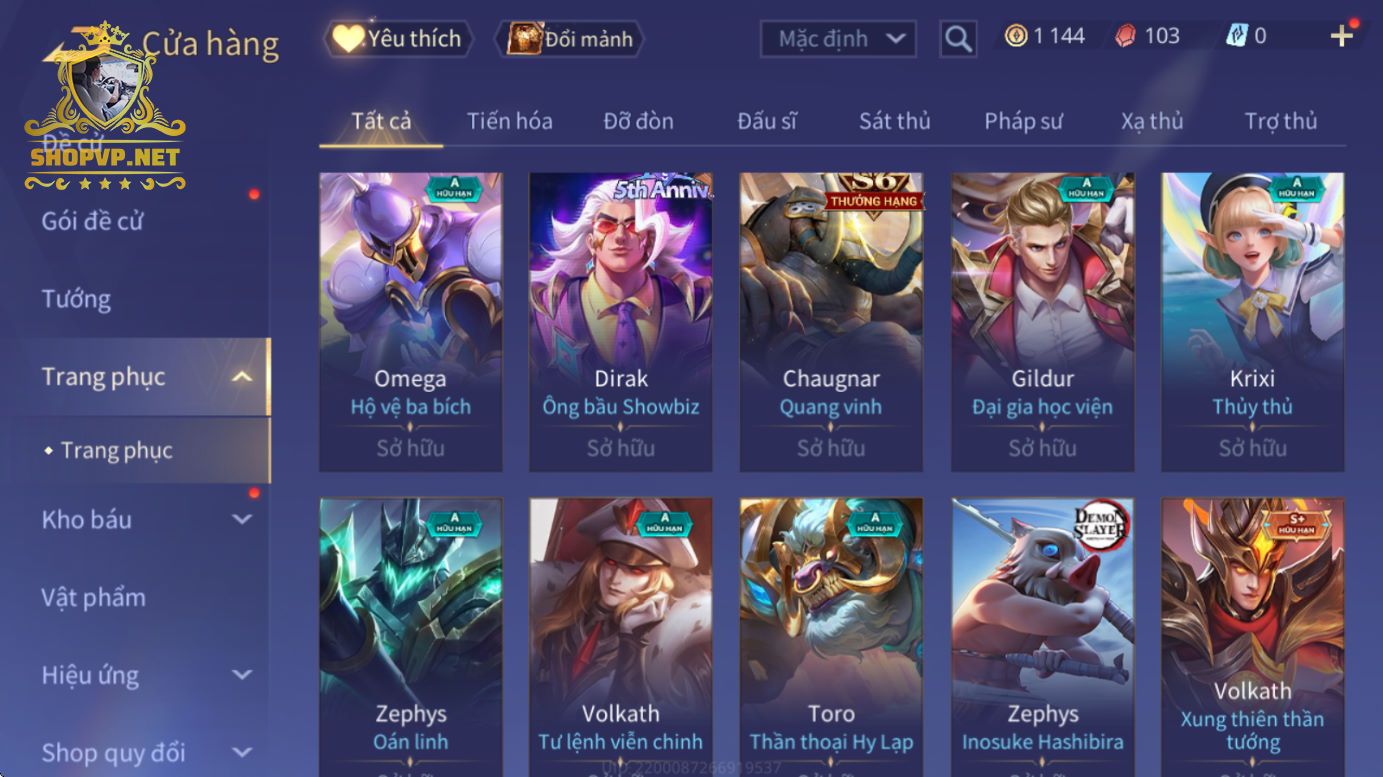Tap the gold coin currency icon
The image size is (1383, 777).
[x=1016, y=36]
